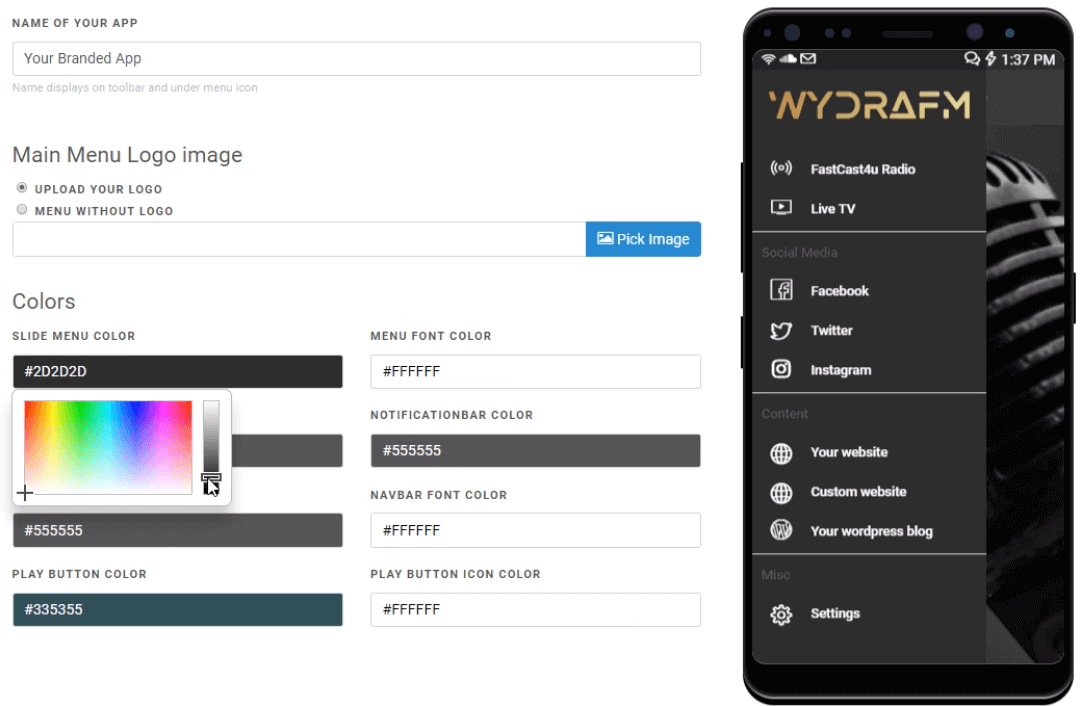1080x706 pixels.
Task: Click the Wi-Fi icon in phone status bar
Action: coord(768,59)
